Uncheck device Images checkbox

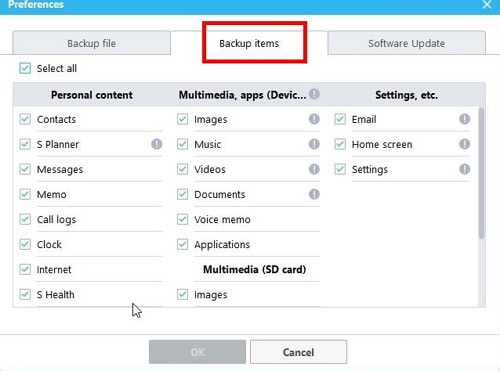182,119
